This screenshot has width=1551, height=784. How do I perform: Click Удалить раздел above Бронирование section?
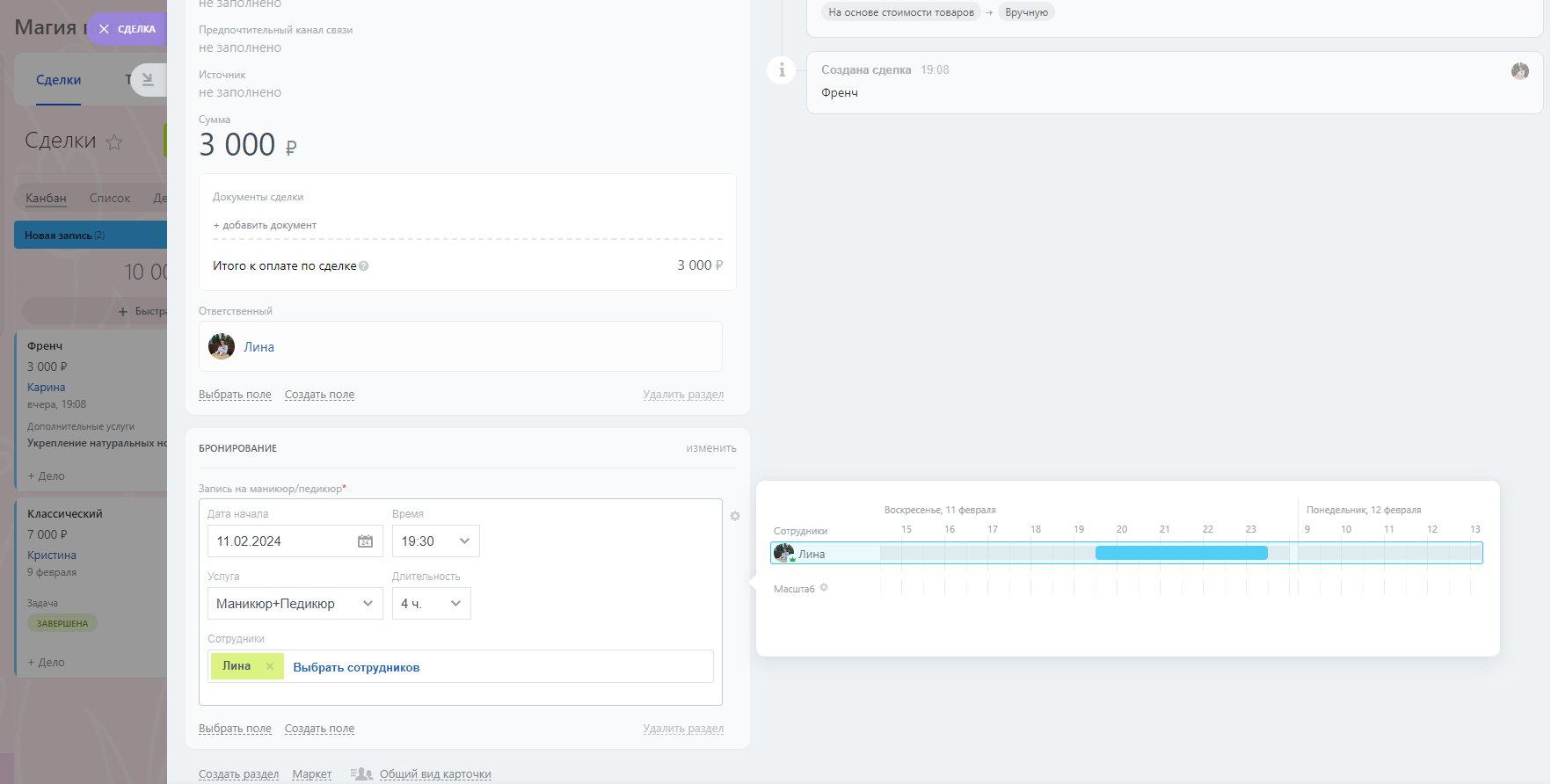click(x=683, y=395)
